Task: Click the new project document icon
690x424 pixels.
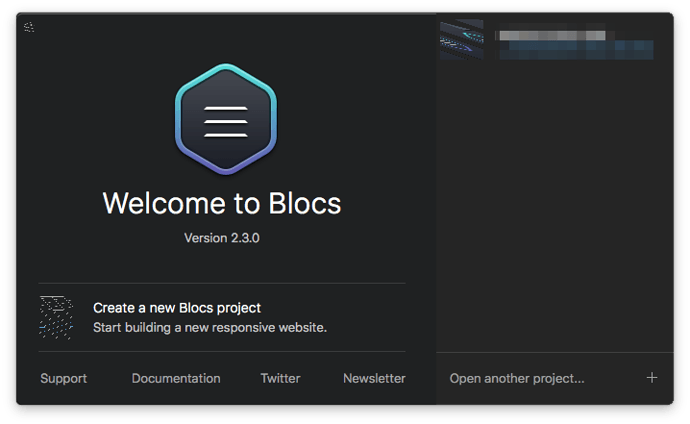Action: pyautogui.click(x=56, y=317)
